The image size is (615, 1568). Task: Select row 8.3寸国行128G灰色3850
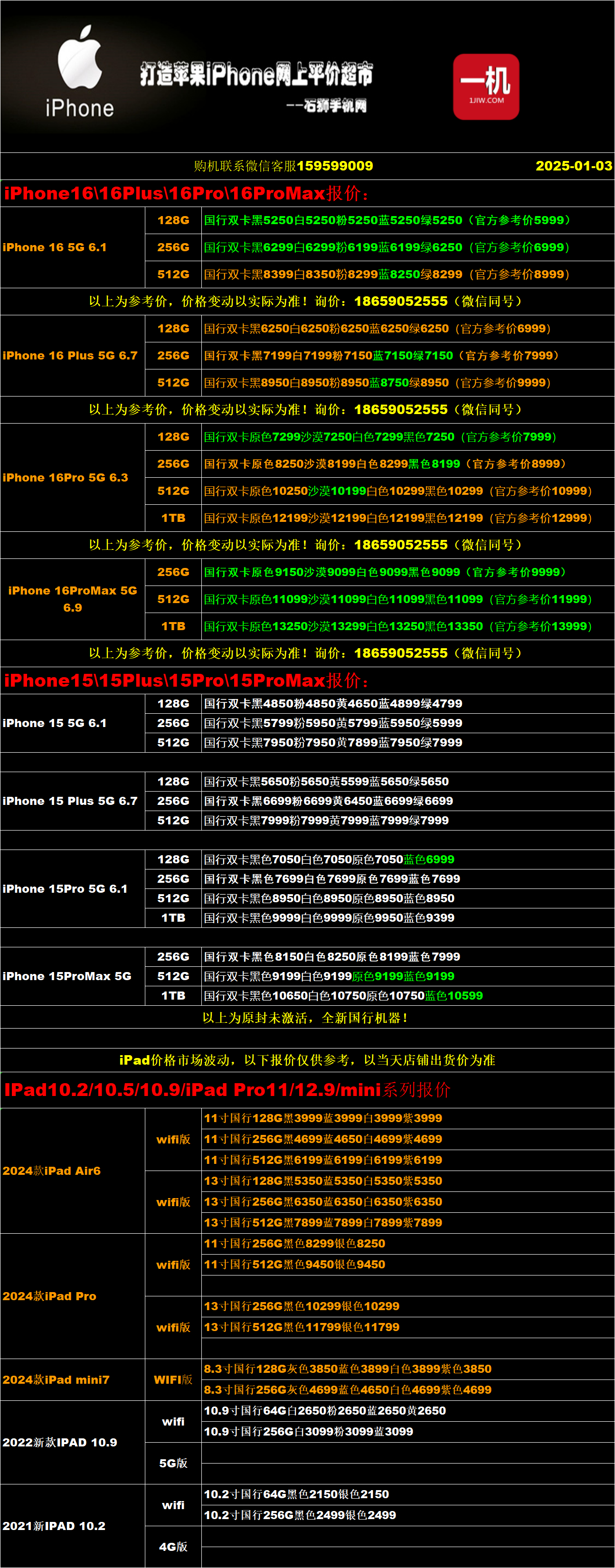(x=407, y=1369)
